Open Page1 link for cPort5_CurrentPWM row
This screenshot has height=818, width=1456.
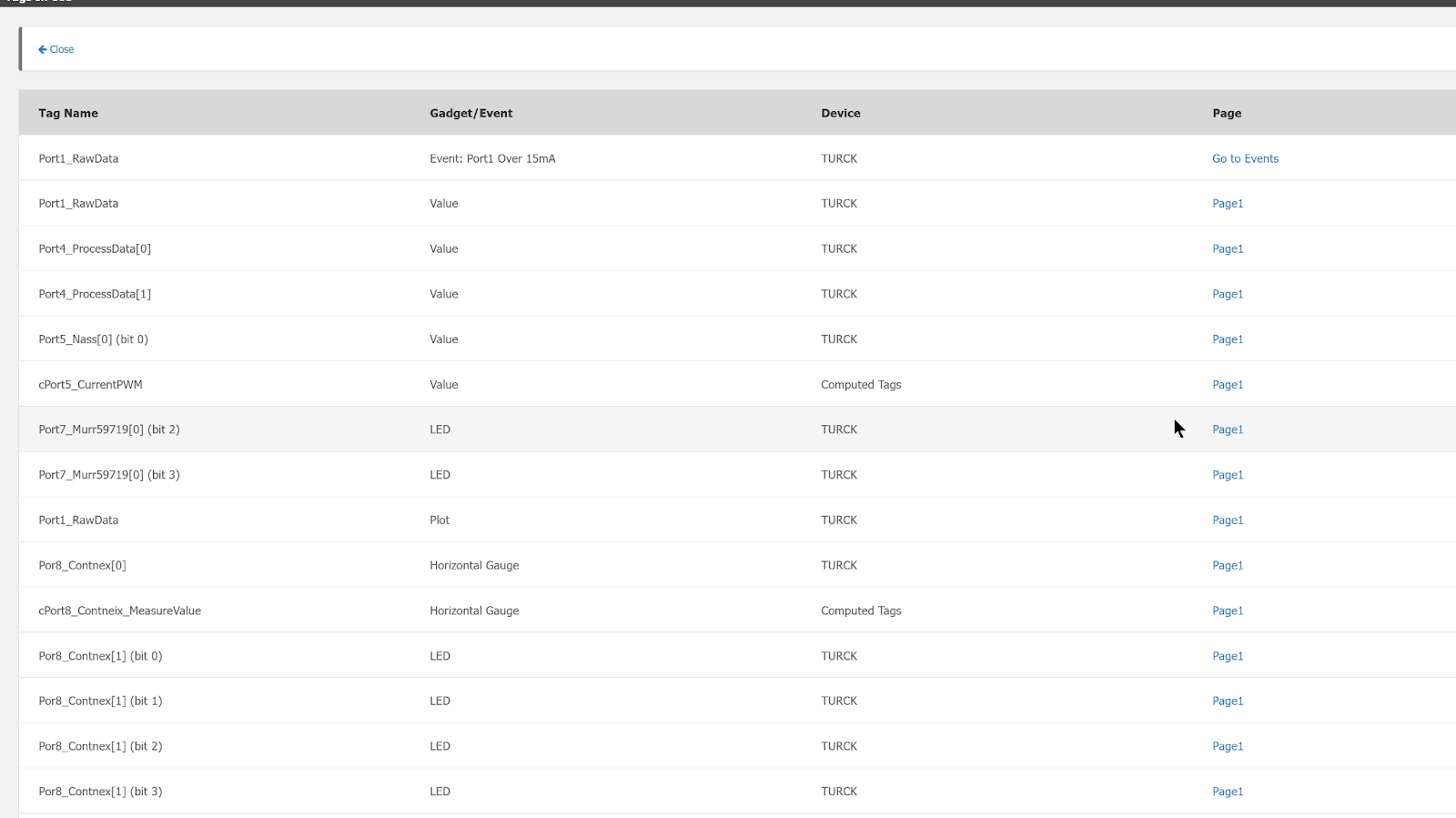coord(1228,385)
